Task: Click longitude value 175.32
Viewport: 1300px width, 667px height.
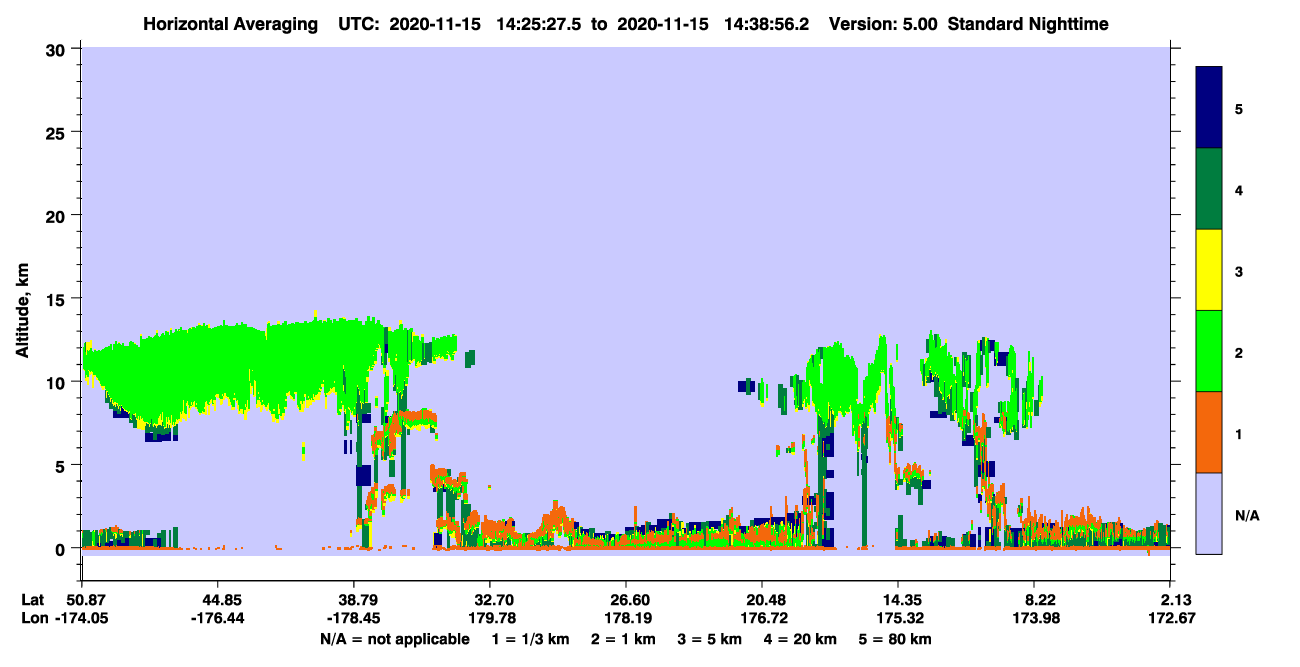Action: (898, 618)
